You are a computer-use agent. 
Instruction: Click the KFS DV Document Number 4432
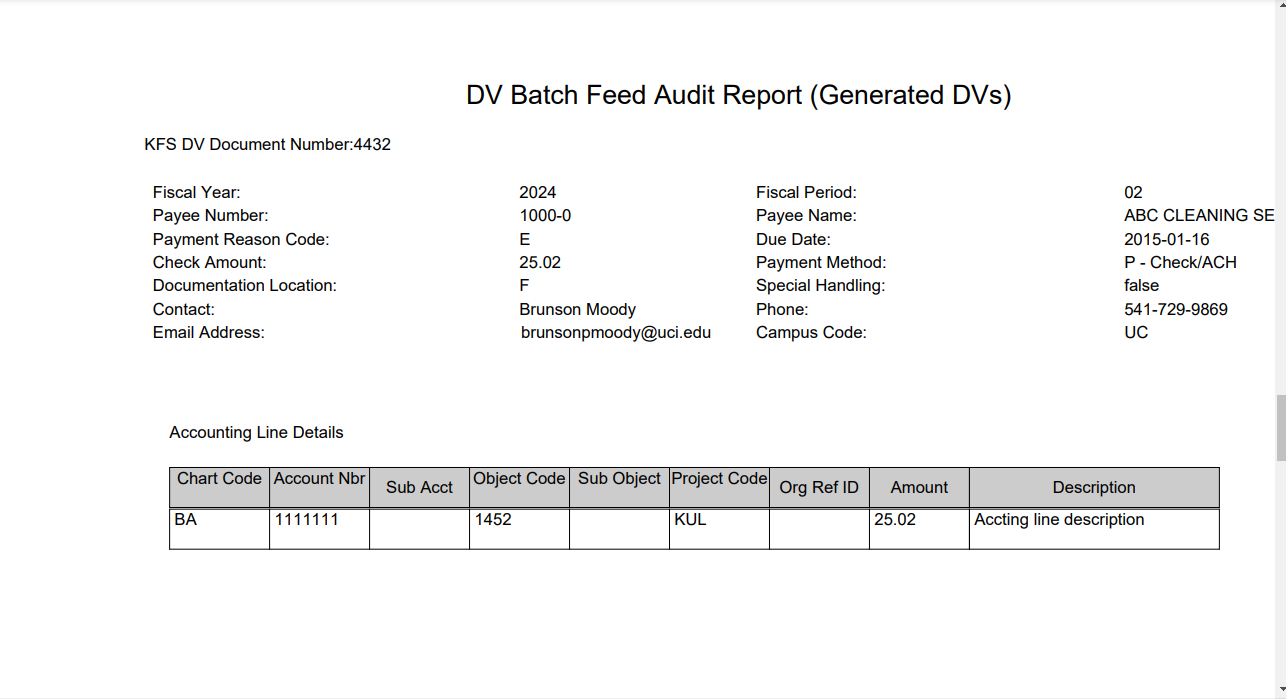coord(267,144)
